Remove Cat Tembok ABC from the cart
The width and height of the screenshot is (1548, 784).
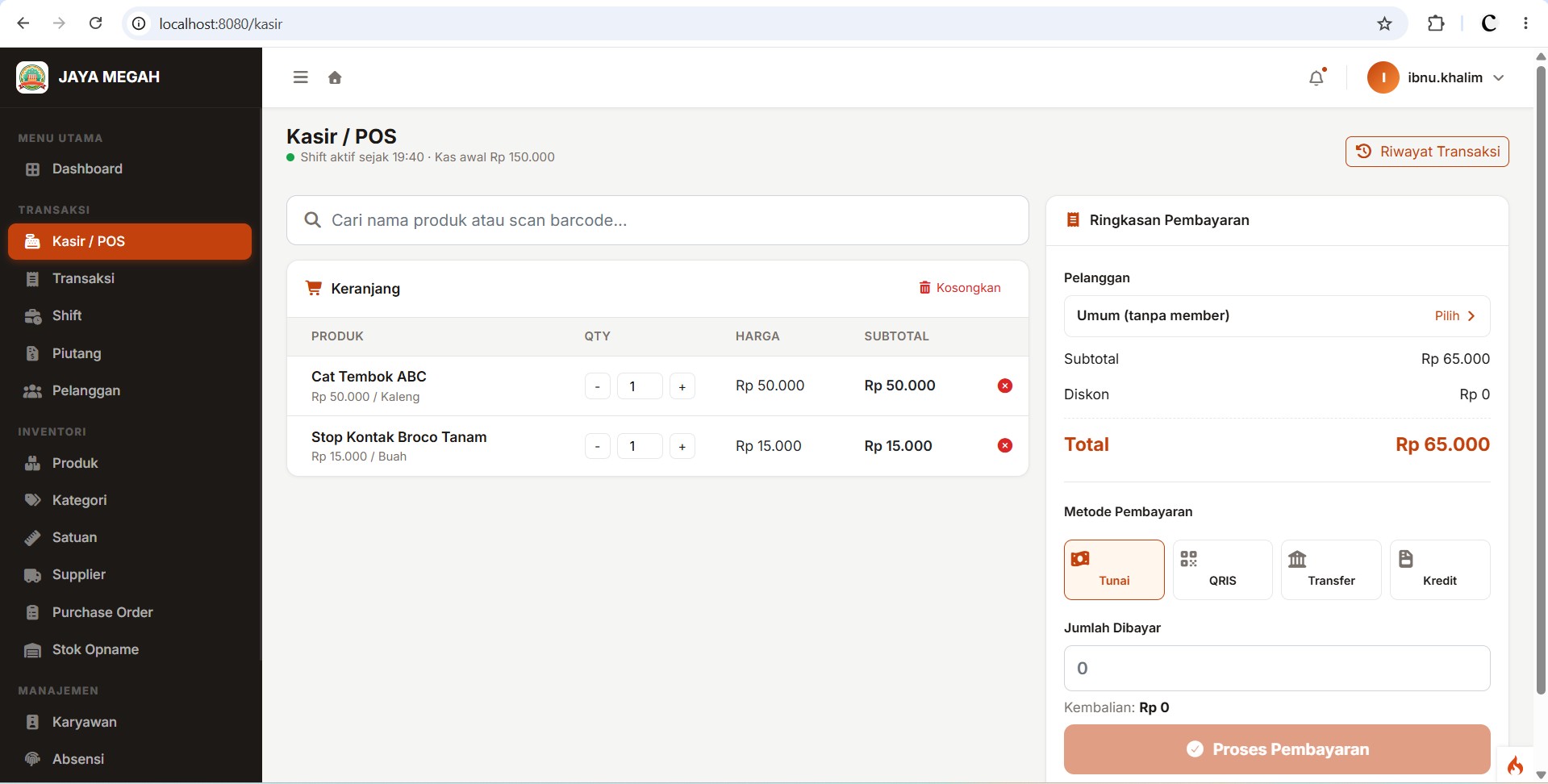click(1004, 386)
